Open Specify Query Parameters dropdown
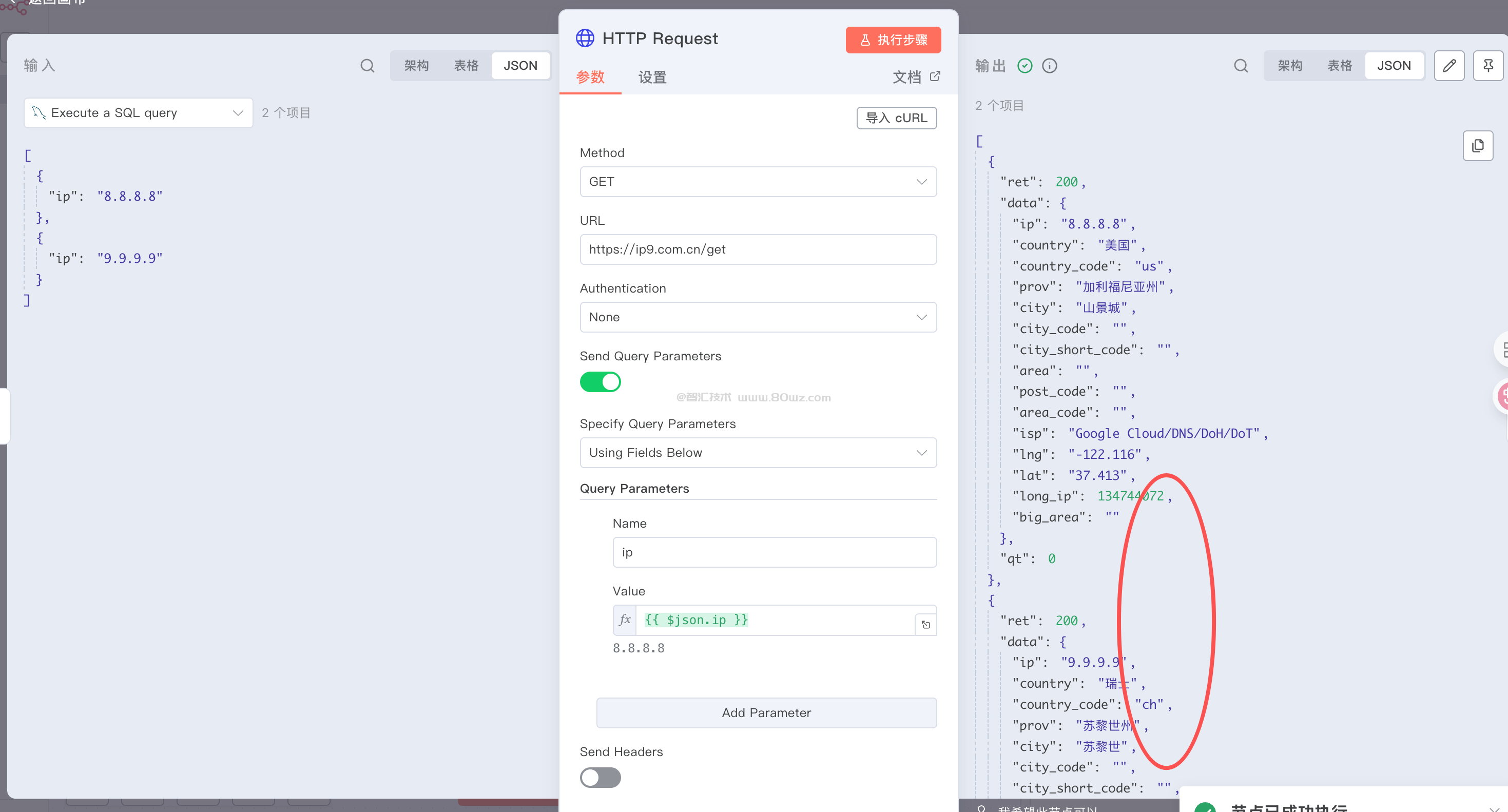This screenshot has width=1508, height=812. pos(758,453)
